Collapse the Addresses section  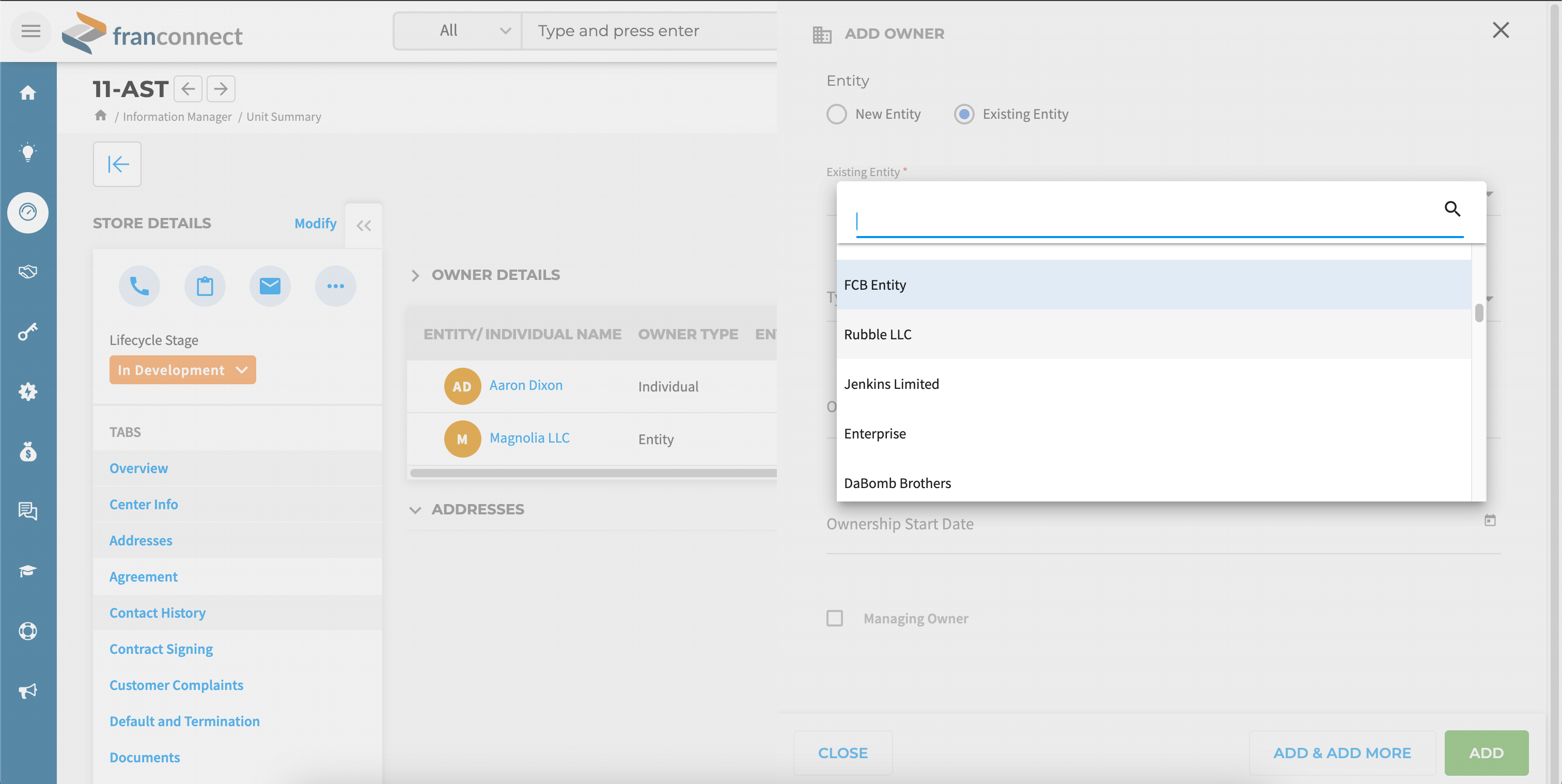(x=415, y=510)
